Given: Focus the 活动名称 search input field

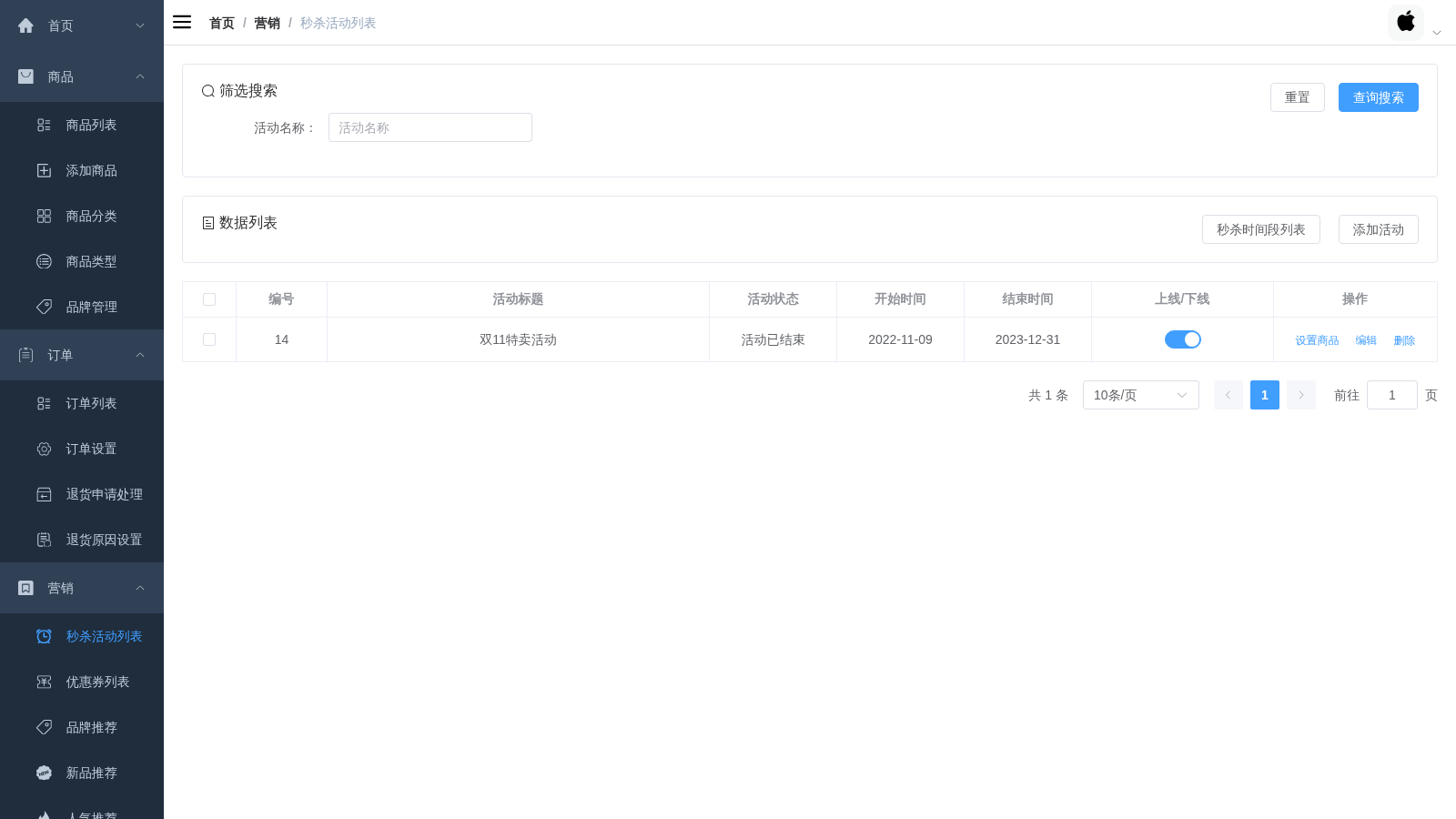Looking at the screenshot, I should click(430, 127).
